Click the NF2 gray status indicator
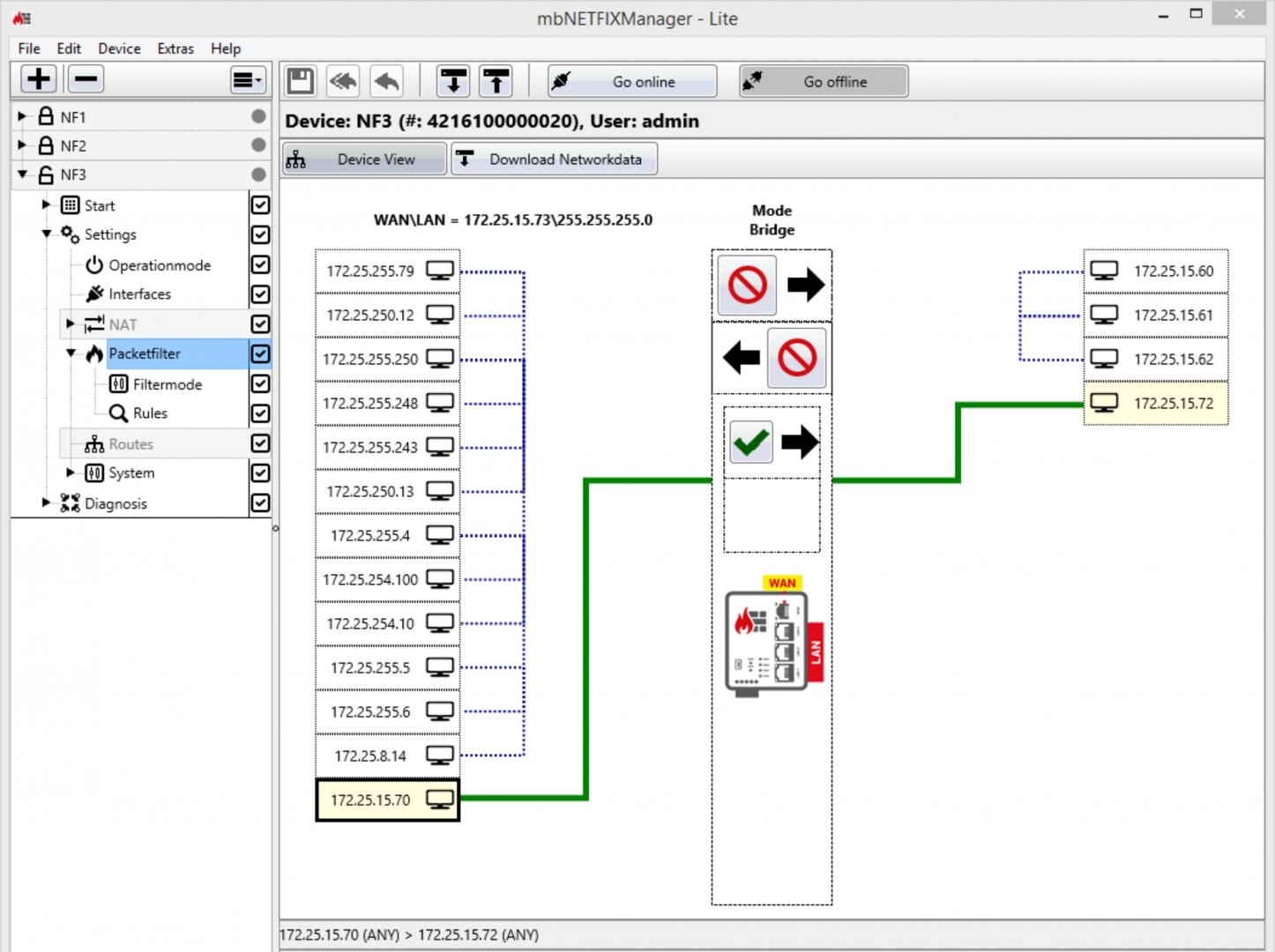The height and width of the screenshot is (952, 1275). 258,145
